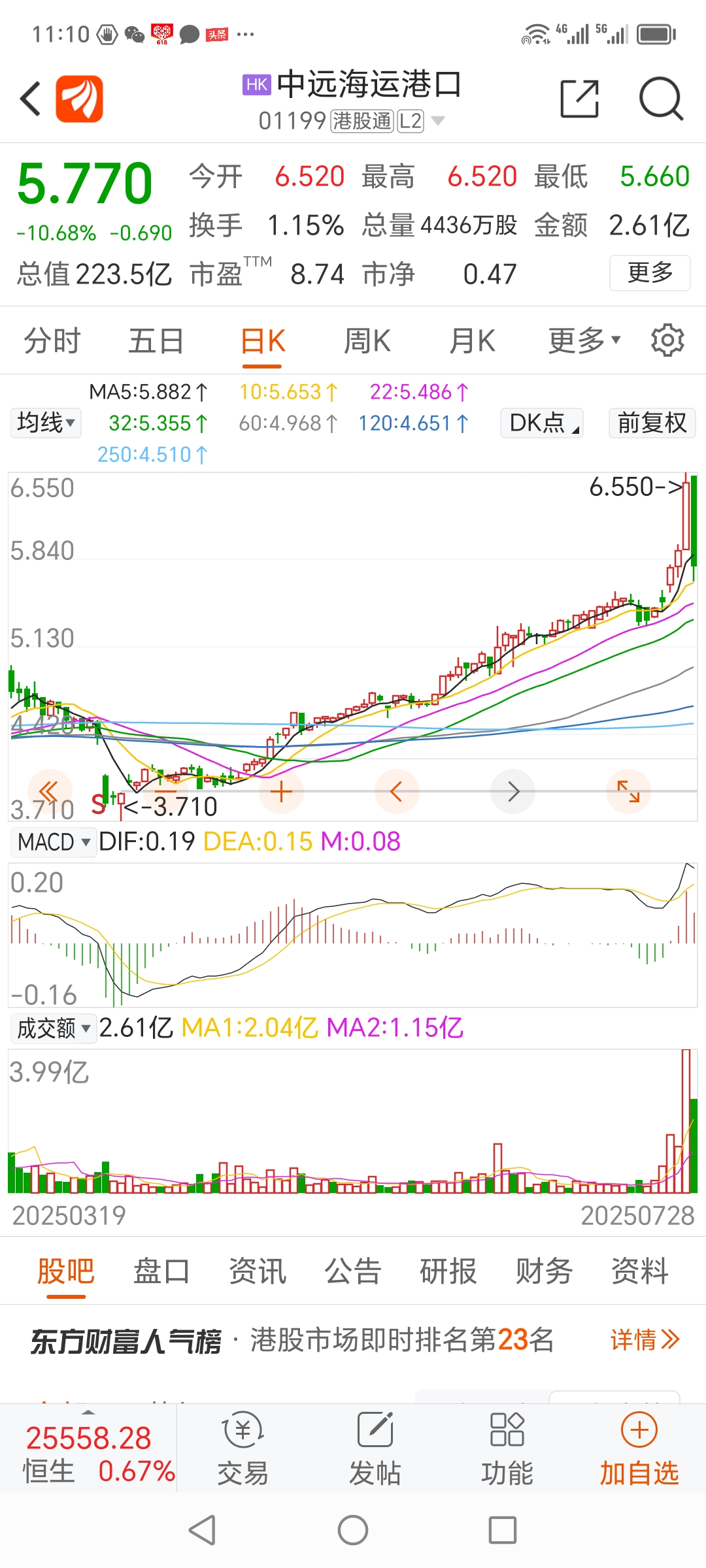This screenshot has height=1568, width=706.
Task: Open the search magnifier icon
Action: pyautogui.click(x=661, y=99)
